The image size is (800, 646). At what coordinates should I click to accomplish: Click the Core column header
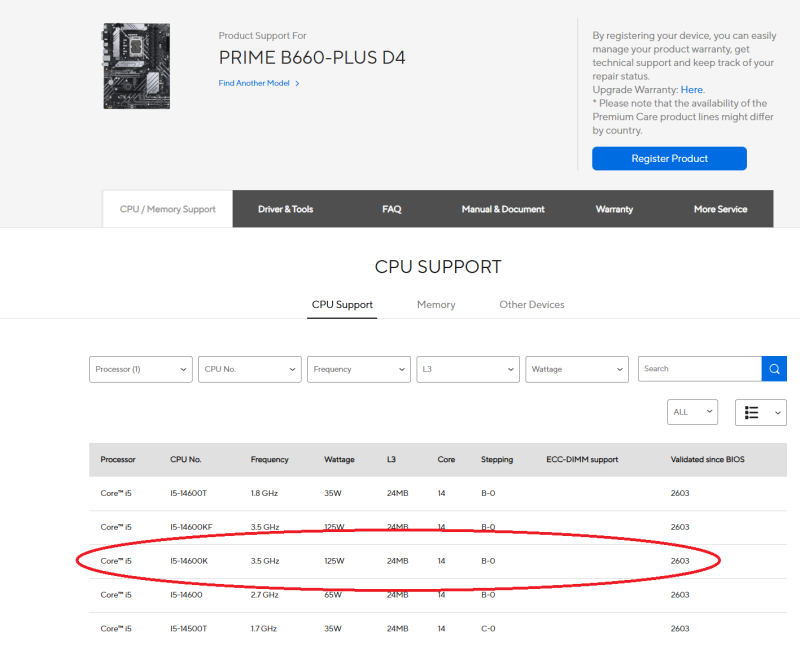(446, 459)
